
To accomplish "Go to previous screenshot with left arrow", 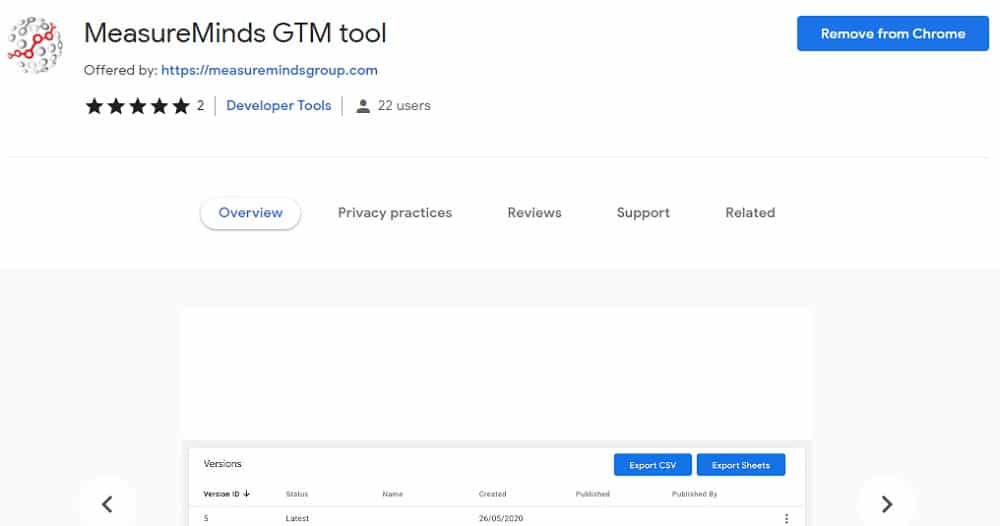I will coord(108,504).
